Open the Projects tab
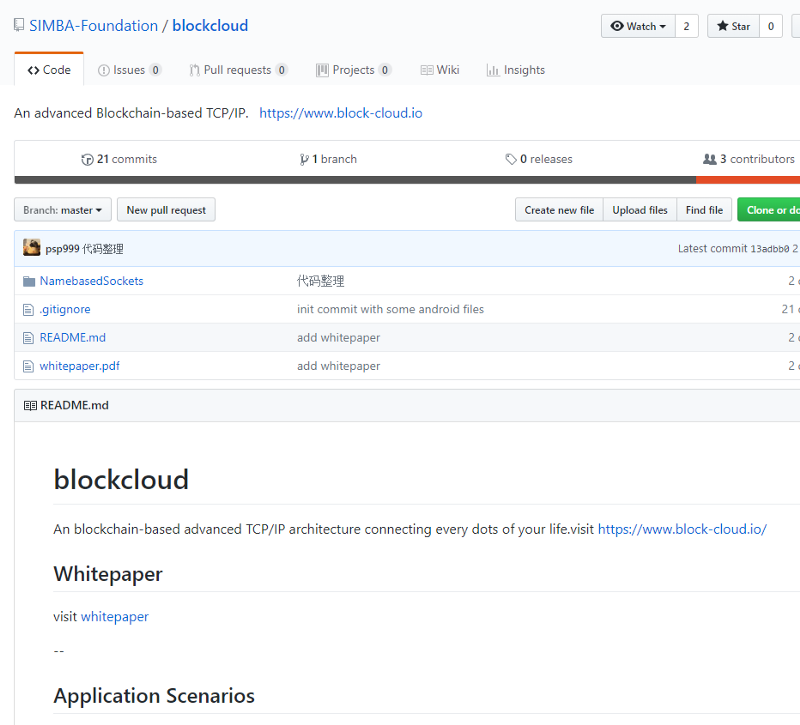The width and height of the screenshot is (800, 725). (x=354, y=70)
